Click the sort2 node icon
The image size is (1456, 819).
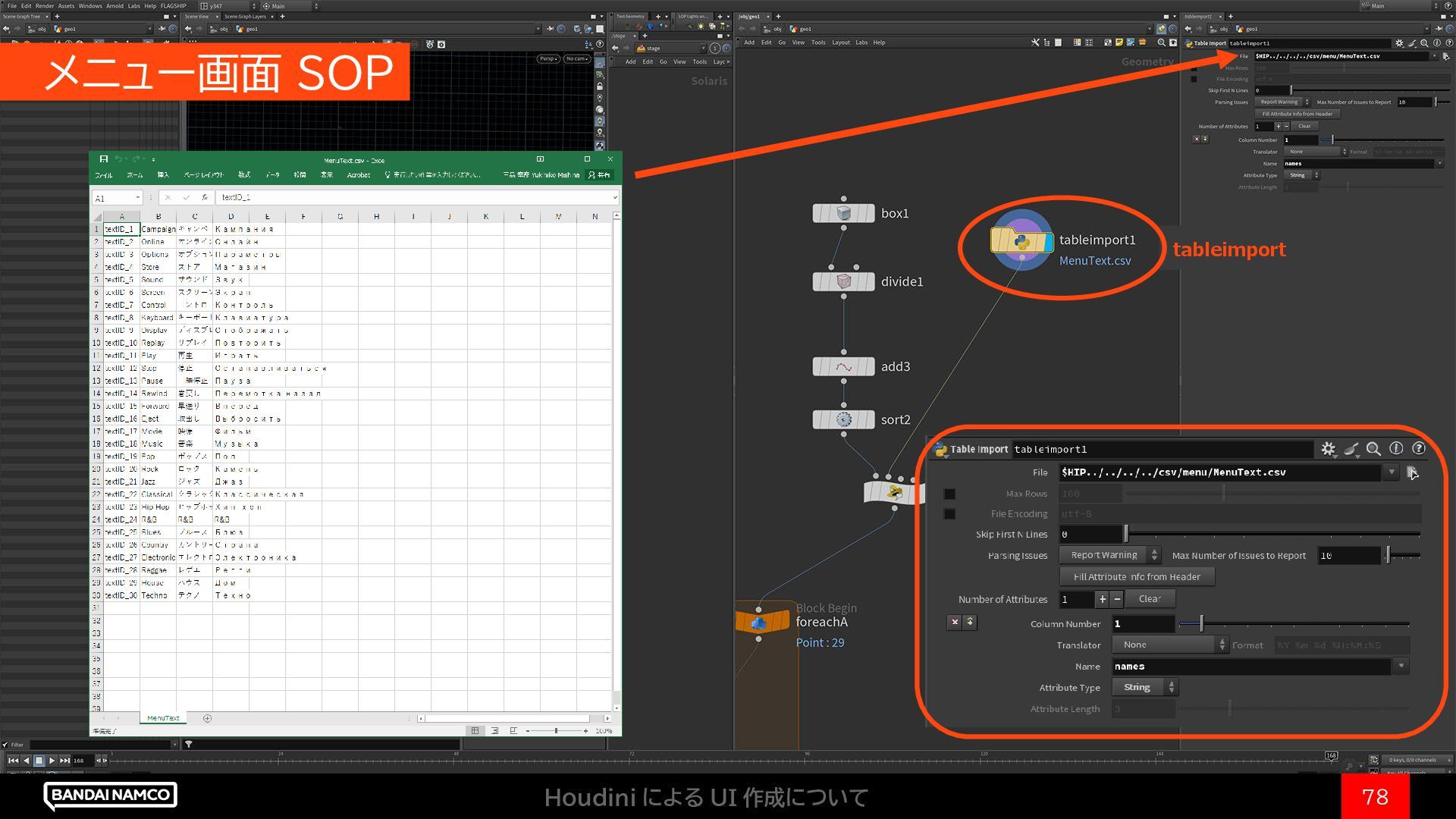tap(843, 419)
